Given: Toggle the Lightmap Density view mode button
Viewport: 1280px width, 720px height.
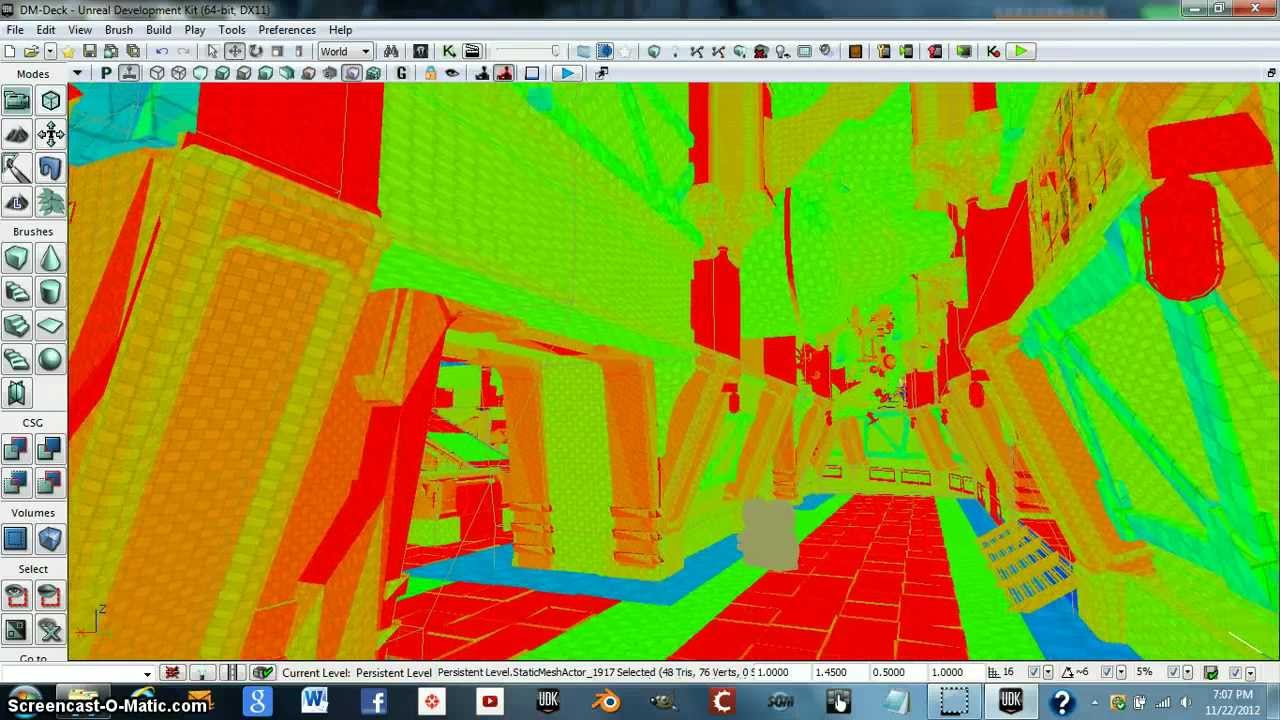Looking at the screenshot, I should coord(352,73).
